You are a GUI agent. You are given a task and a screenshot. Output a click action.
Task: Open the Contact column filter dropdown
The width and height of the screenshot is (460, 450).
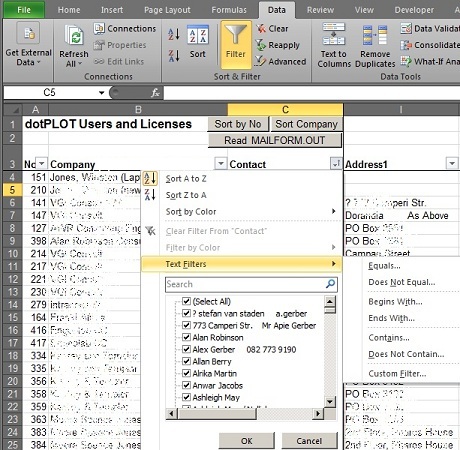pyautogui.click(x=336, y=163)
